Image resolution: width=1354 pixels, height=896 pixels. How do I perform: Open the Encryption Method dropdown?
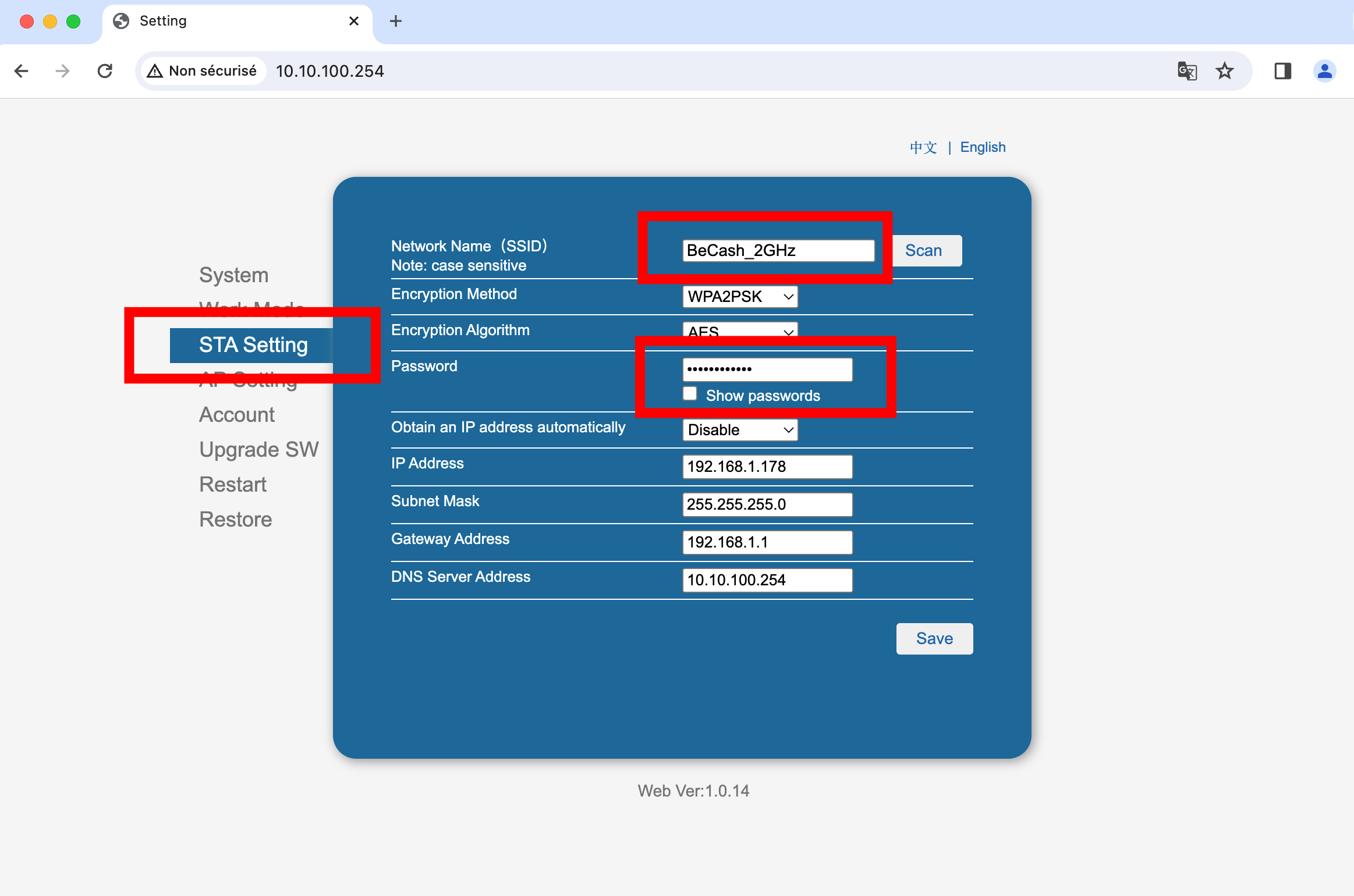click(x=739, y=297)
